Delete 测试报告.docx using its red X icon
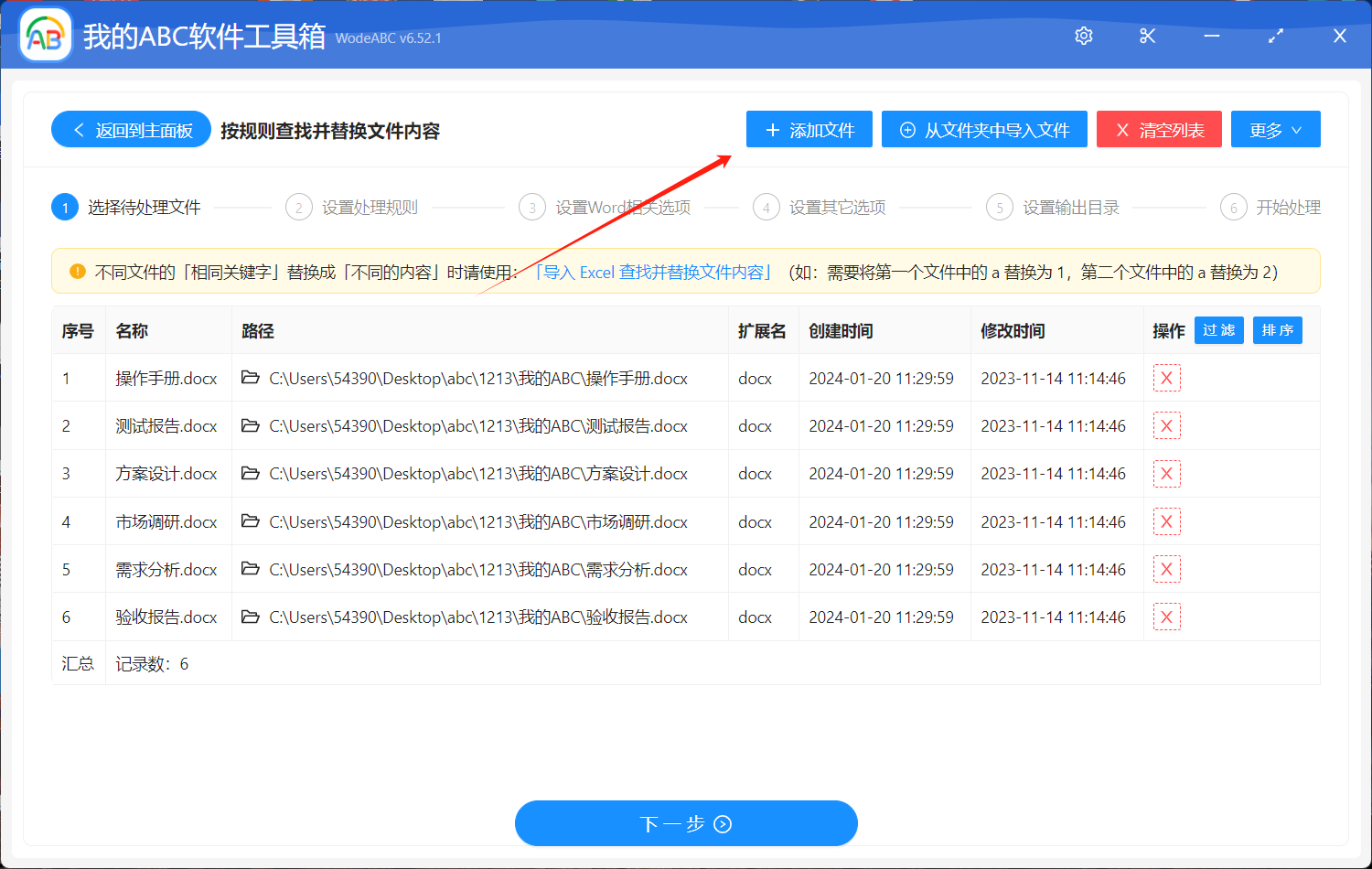Screen dimensions: 1372x869 [x=1167, y=425]
